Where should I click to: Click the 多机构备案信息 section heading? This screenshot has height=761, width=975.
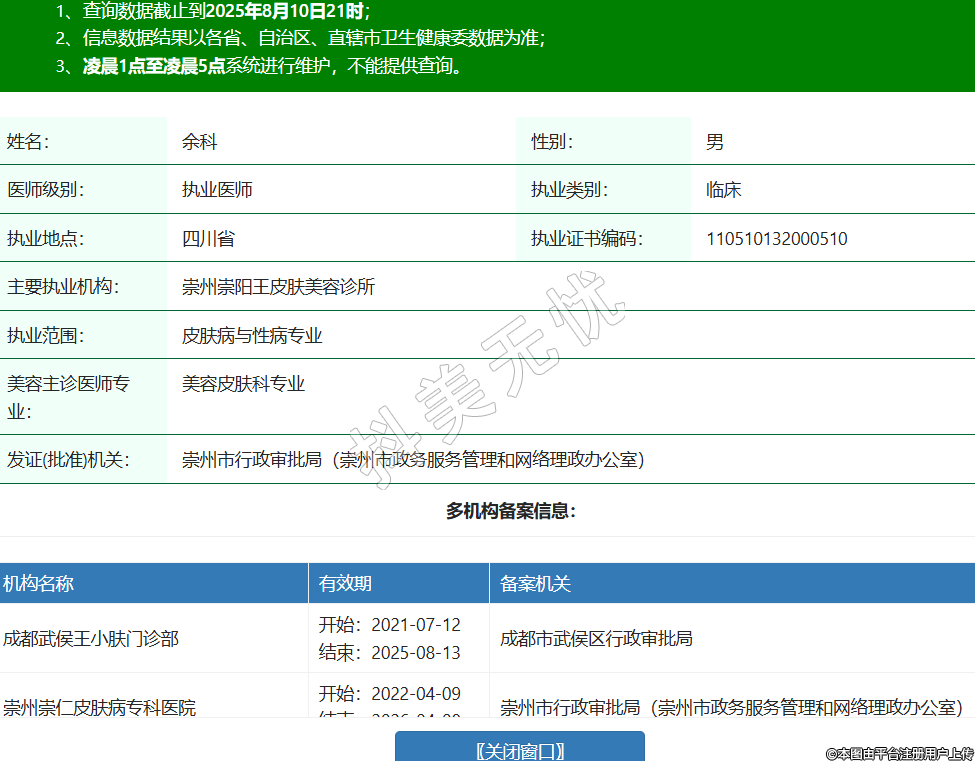511,511
